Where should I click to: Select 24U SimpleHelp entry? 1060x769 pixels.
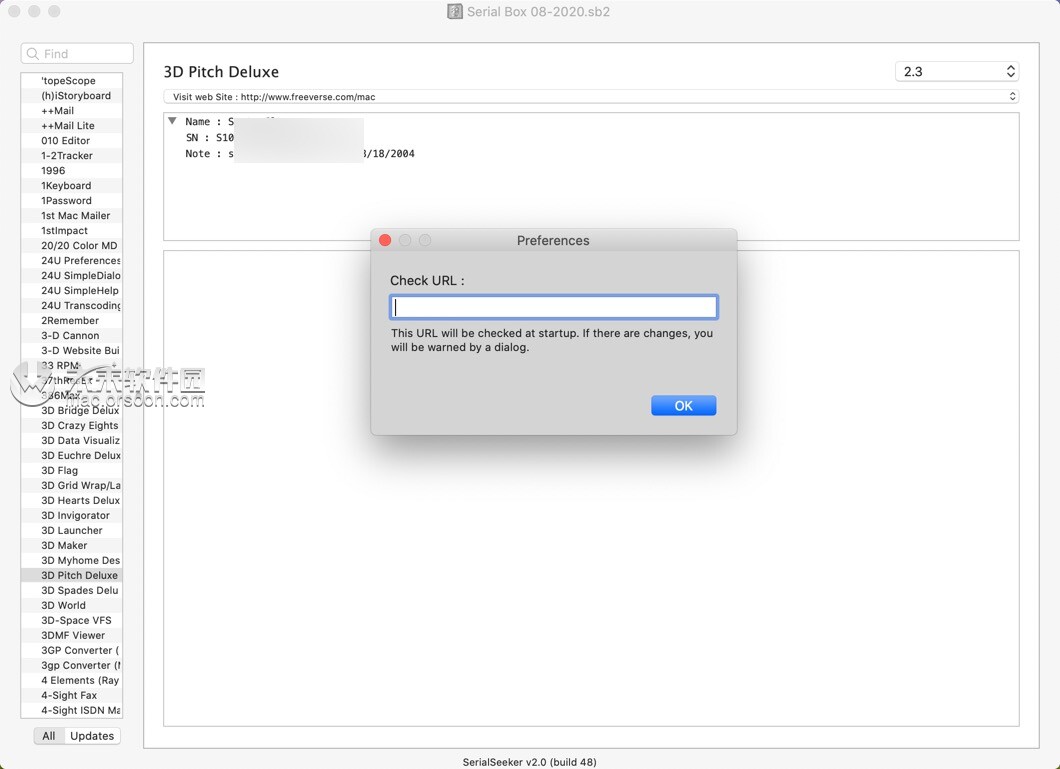click(x=72, y=291)
